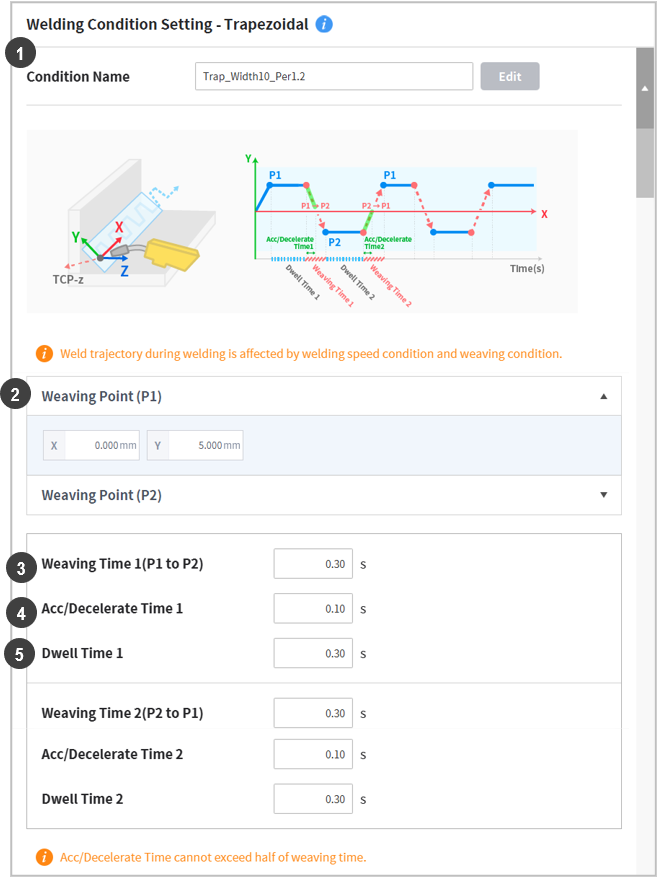Click the Weaving Time 2 value field
Viewport: 662px width, 880px height.
313,713
